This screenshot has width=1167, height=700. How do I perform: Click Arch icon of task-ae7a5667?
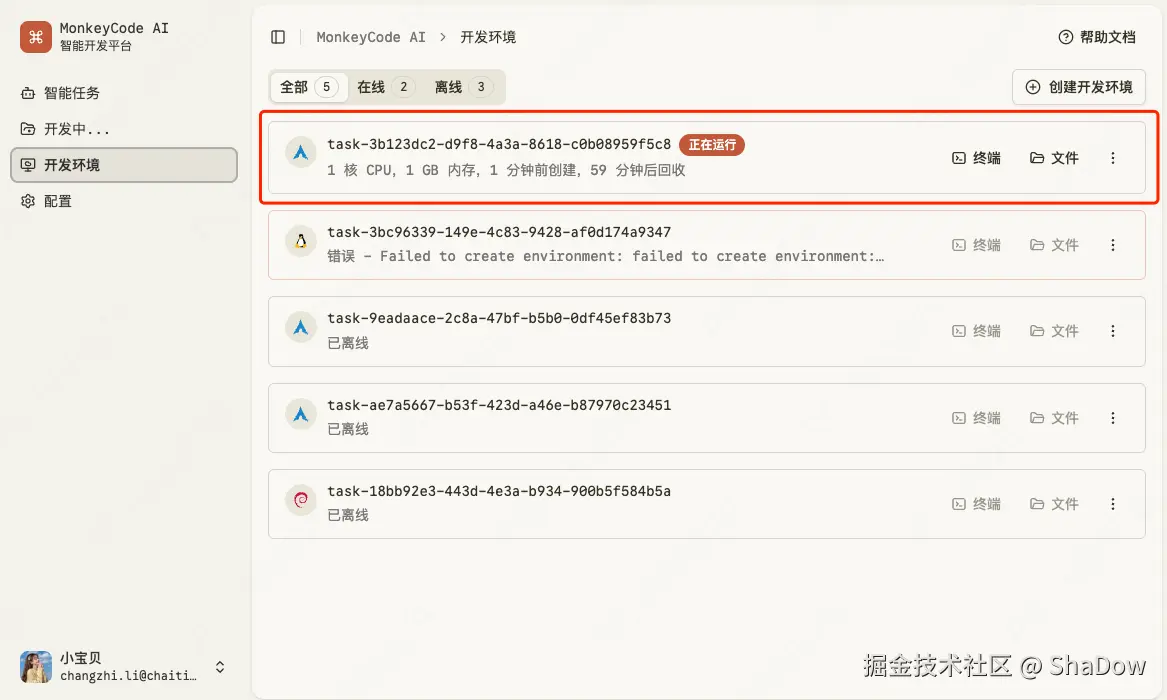tap(301, 414)
